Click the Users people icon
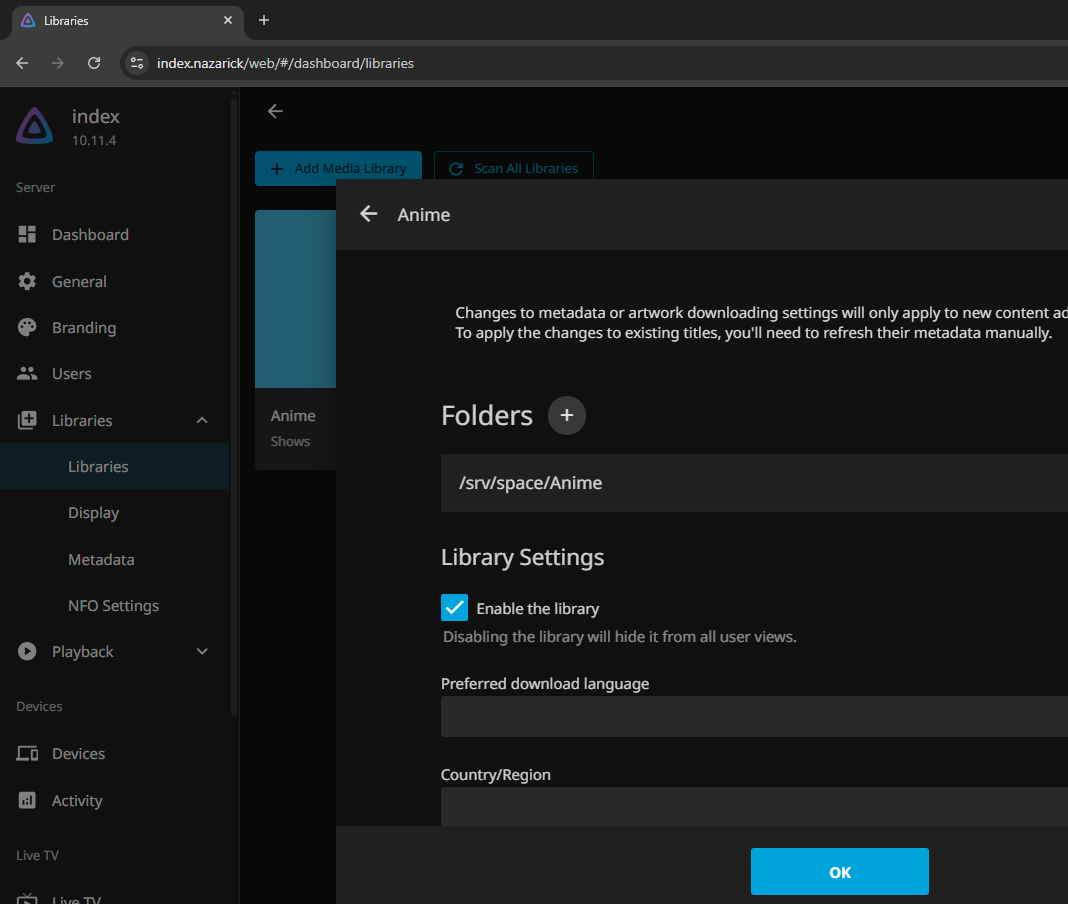Image resolution: width=1068 pixels, height=904 pixels. (x=27, y=373)
